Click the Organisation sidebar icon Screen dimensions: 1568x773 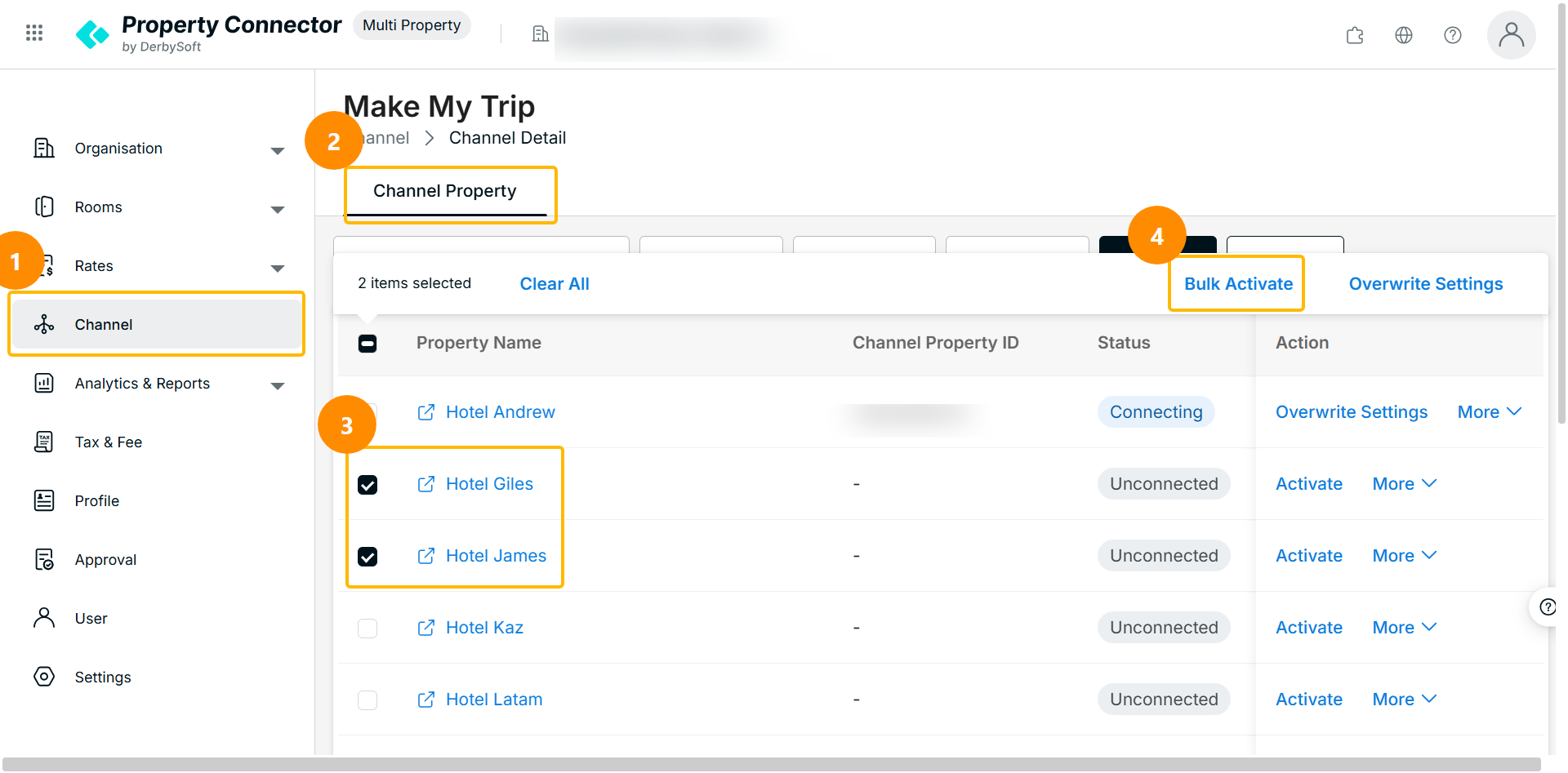pyautogui.click(x=44, y=148)
